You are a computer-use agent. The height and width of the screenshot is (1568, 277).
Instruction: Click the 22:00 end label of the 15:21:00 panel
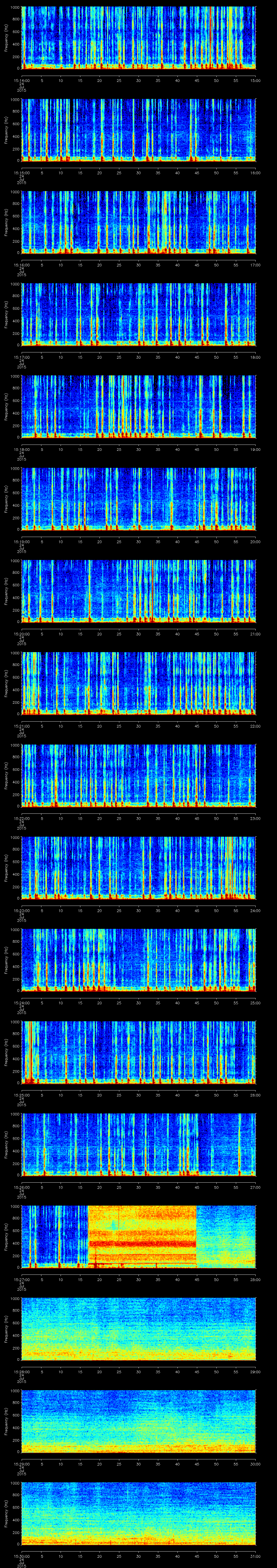tap(255, 726)
